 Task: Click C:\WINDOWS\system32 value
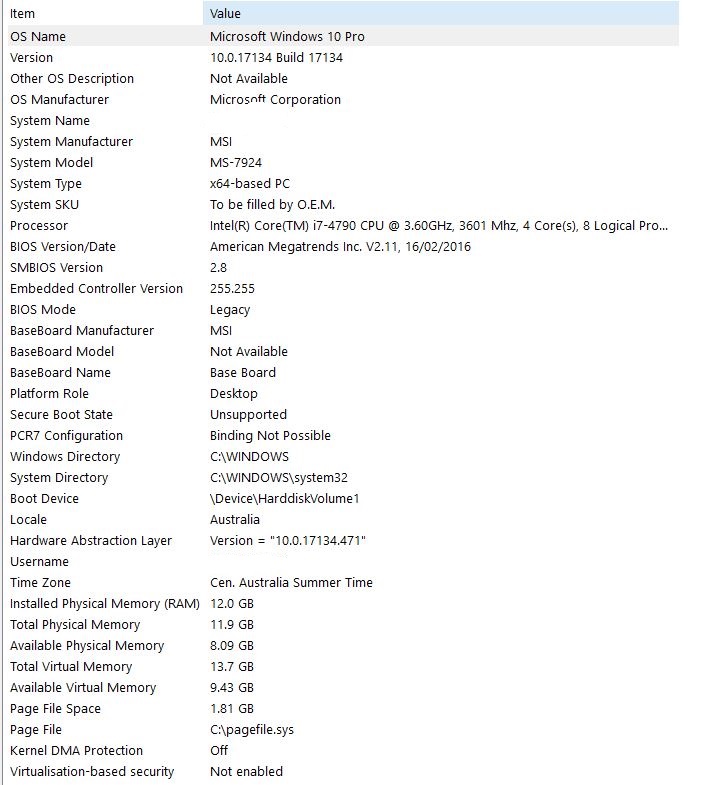click(x=279, y=478)
